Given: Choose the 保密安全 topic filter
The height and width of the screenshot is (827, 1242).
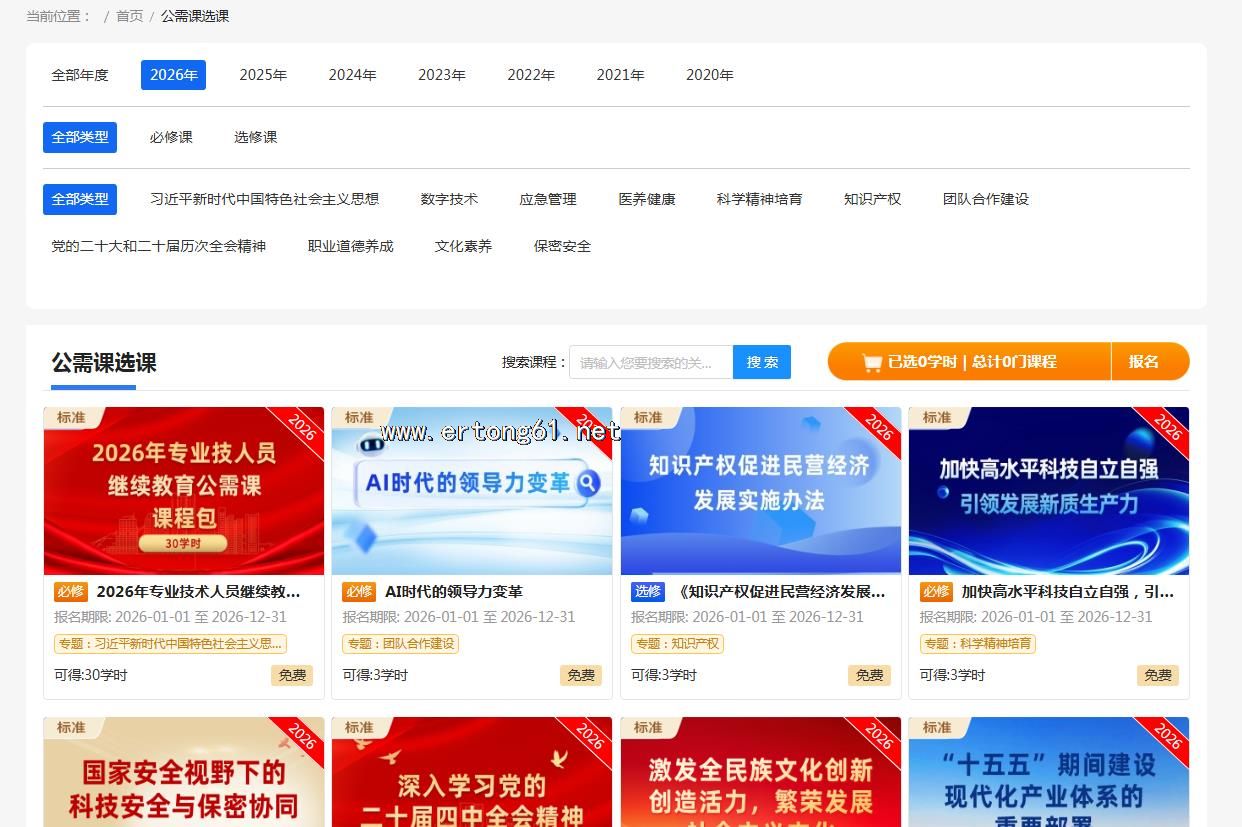Looking at the screenshot, I should click(562, 246).
